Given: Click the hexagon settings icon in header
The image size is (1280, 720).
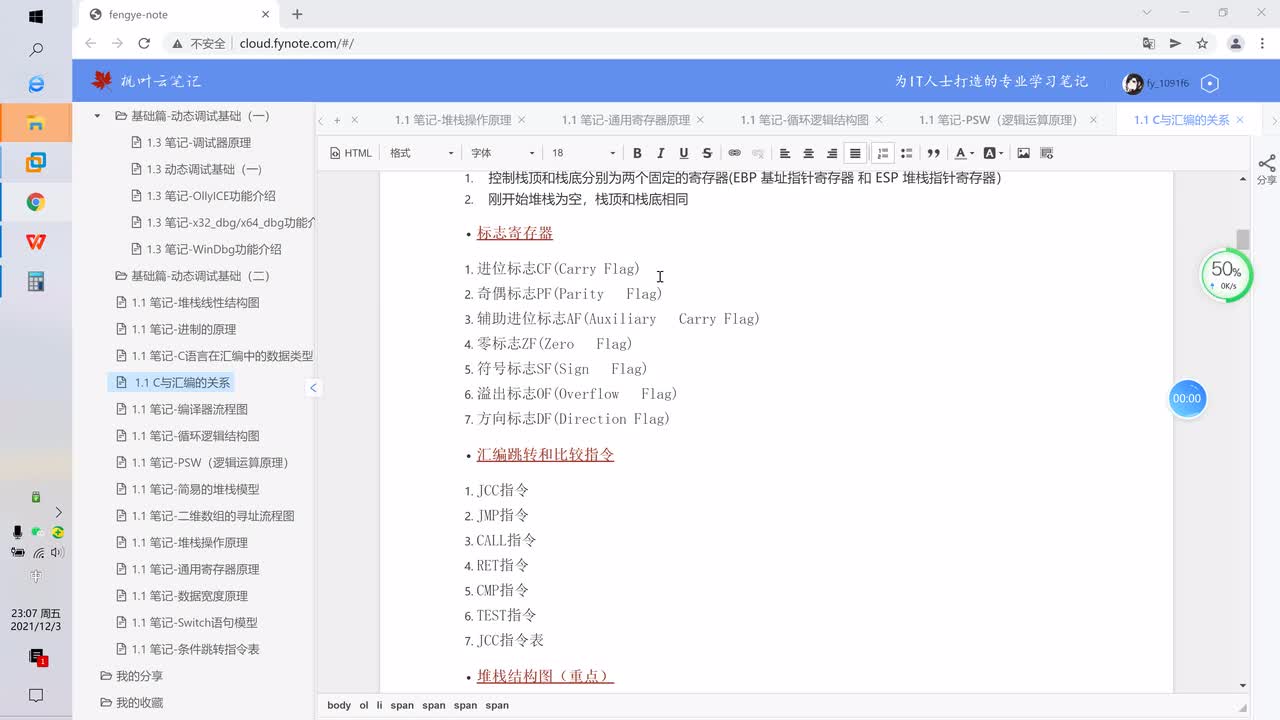Looking at the screenshot, I should [x=1210, y=83].
